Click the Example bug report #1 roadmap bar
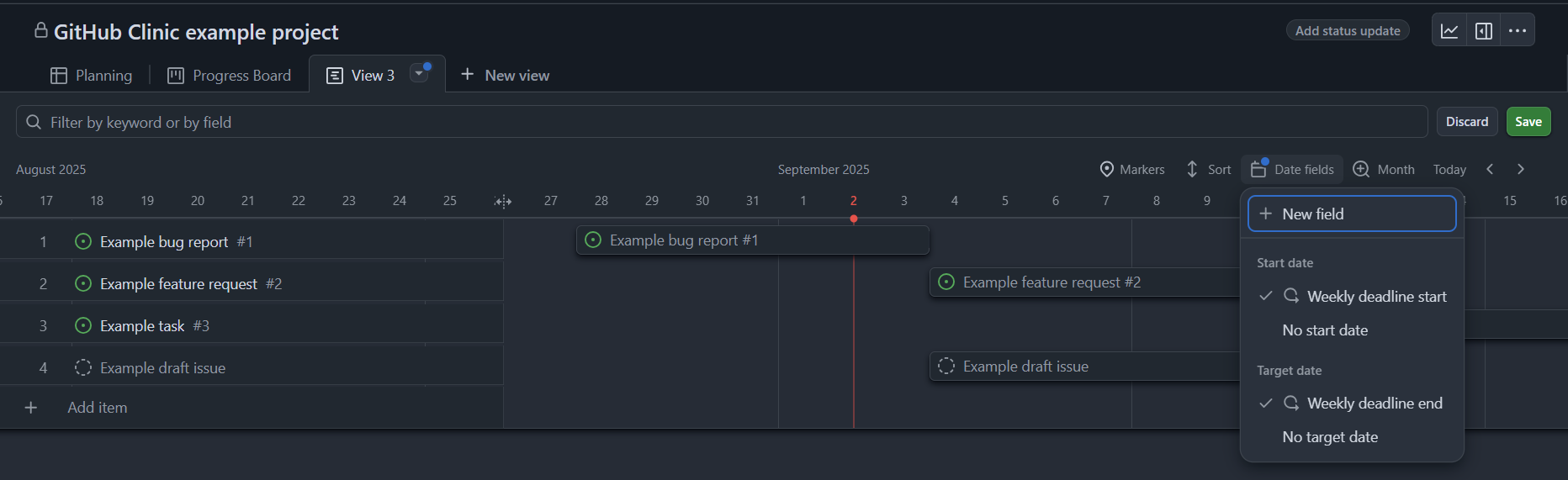Viewport: 1568px width, 480px height. (753, 240)
